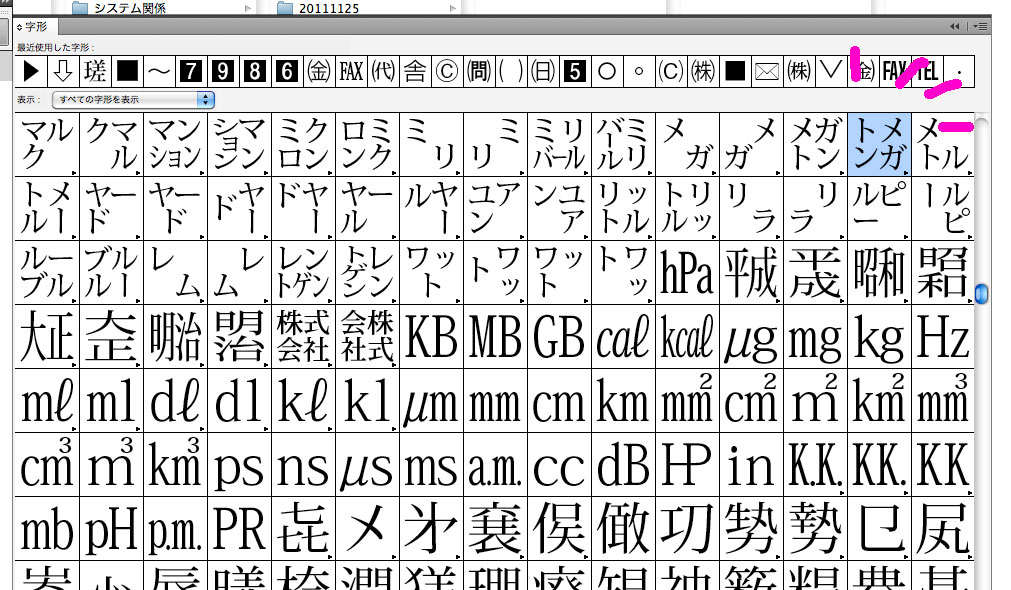Choose the 瑳 recent glyph

coord(95,71)
